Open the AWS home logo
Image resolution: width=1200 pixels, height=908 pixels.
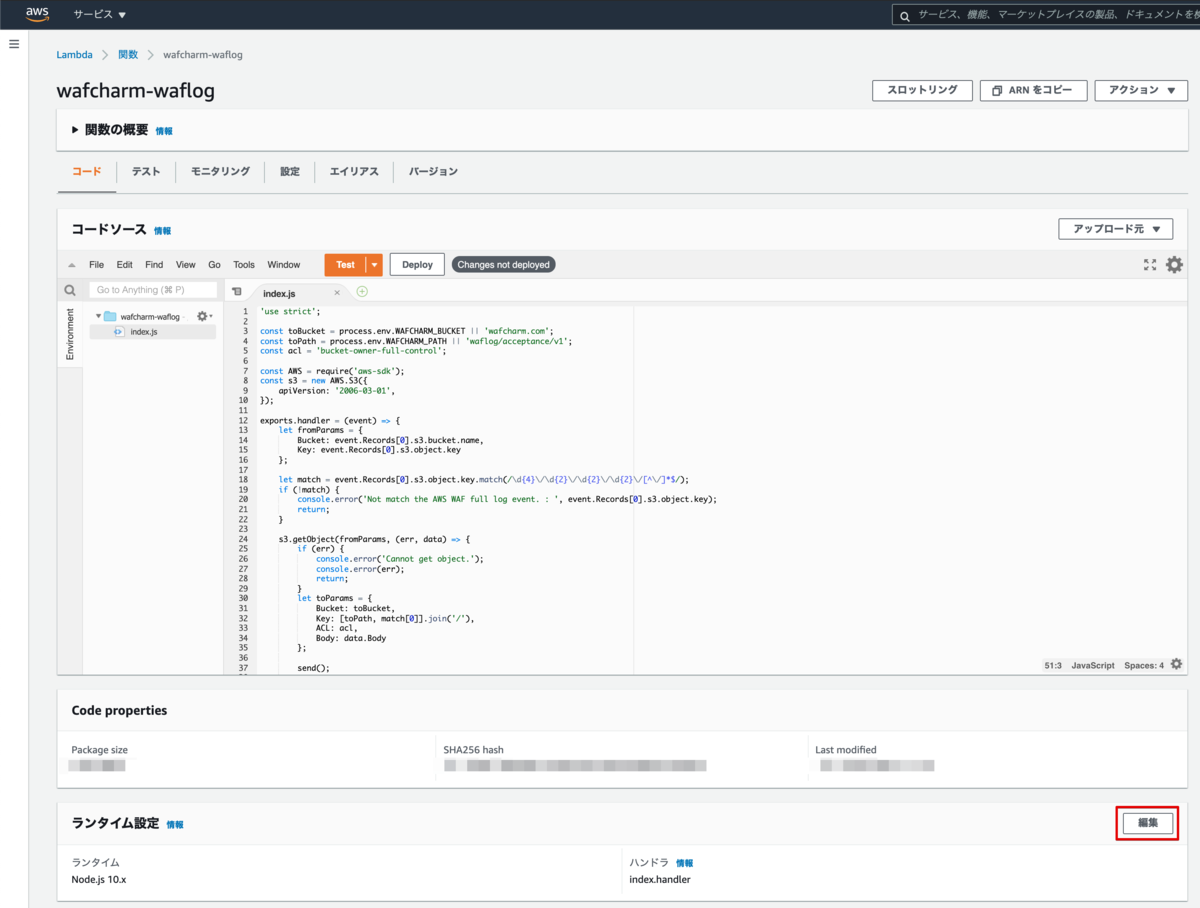pyautogui.click(x=37, y=14)
